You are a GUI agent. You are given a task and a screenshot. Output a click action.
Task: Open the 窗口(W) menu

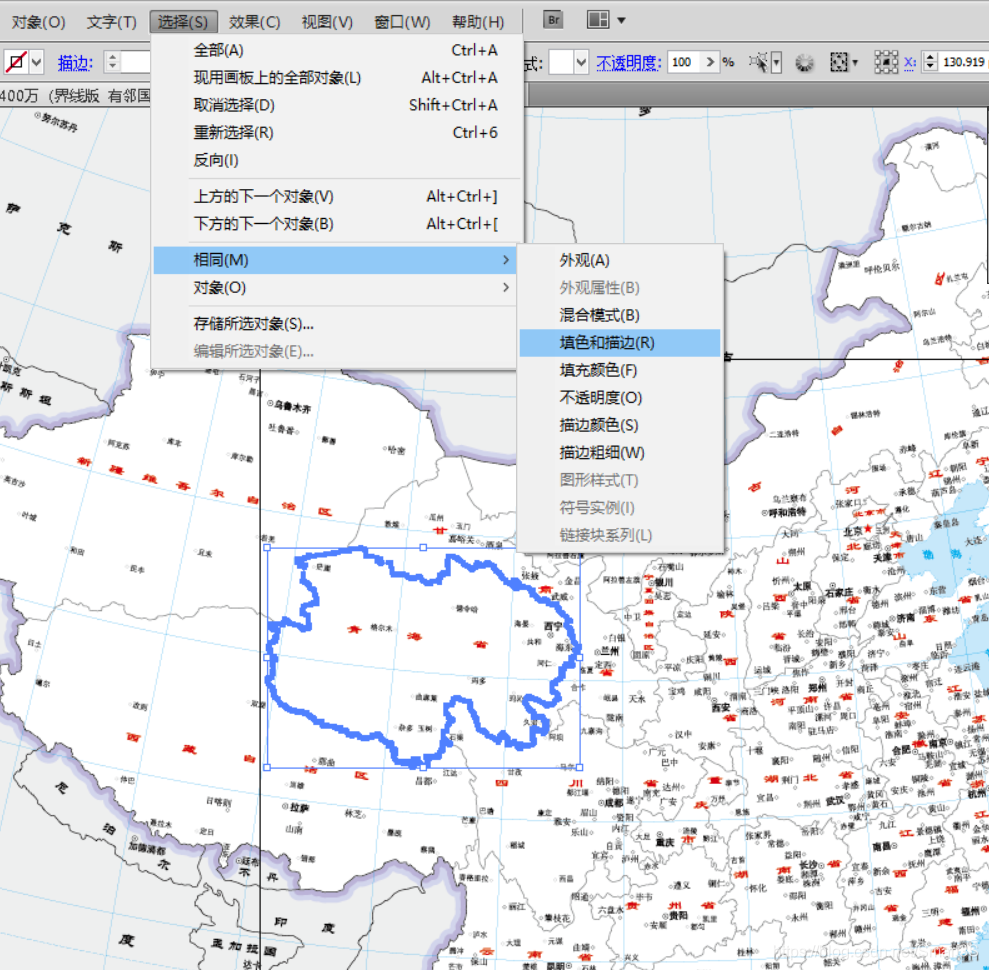(x=402, y=22)
